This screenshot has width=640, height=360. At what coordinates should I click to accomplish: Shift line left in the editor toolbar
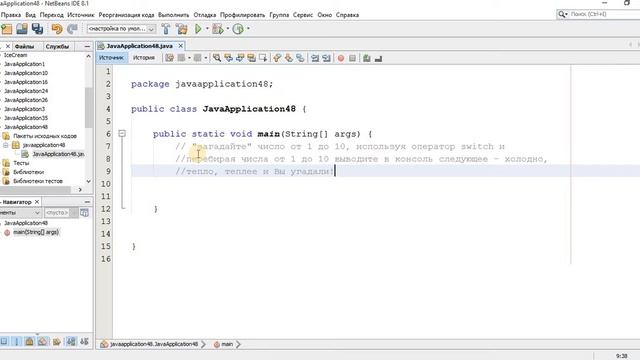(315, 58)
